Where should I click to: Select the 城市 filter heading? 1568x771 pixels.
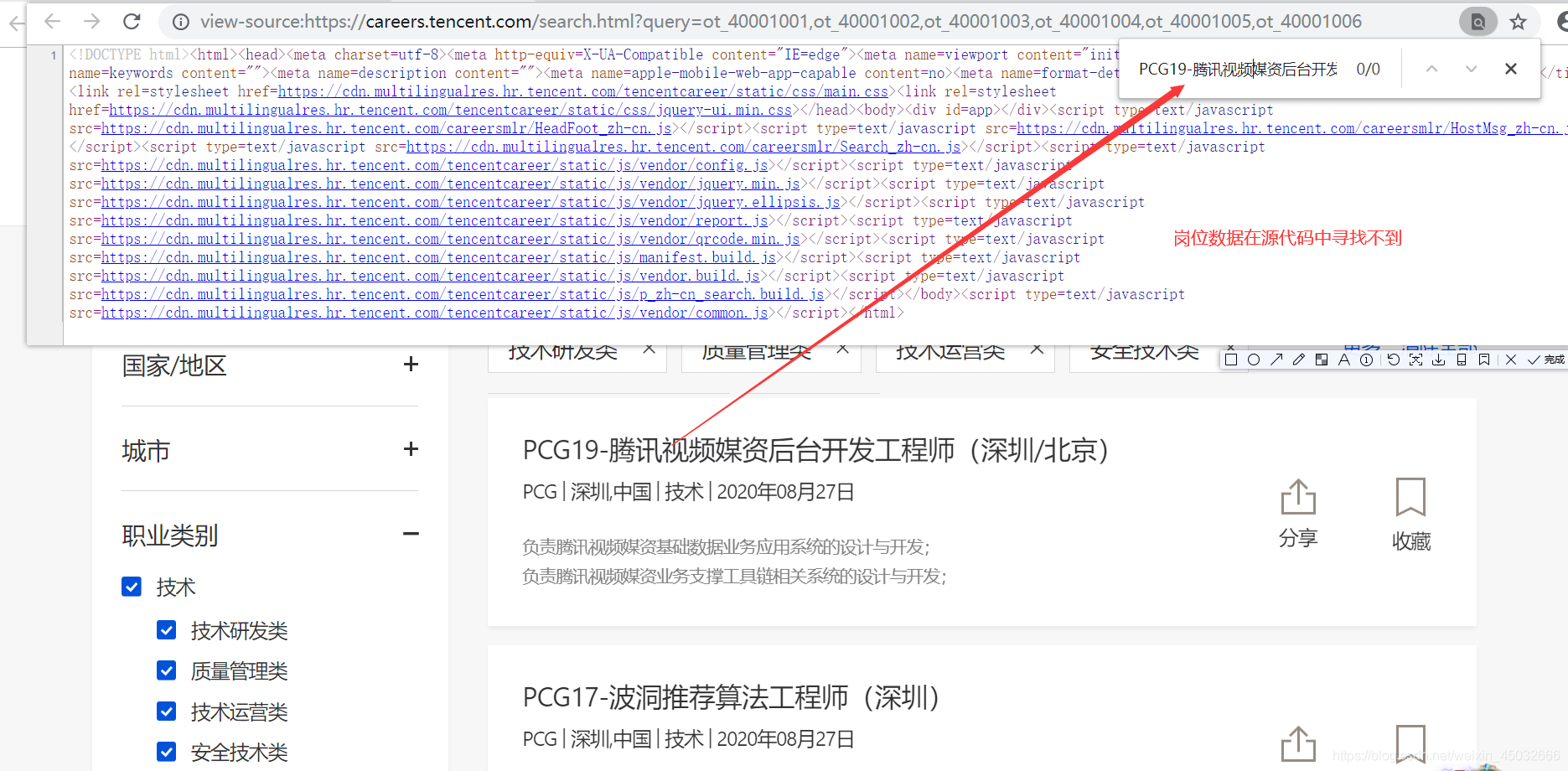click(146, 451)
